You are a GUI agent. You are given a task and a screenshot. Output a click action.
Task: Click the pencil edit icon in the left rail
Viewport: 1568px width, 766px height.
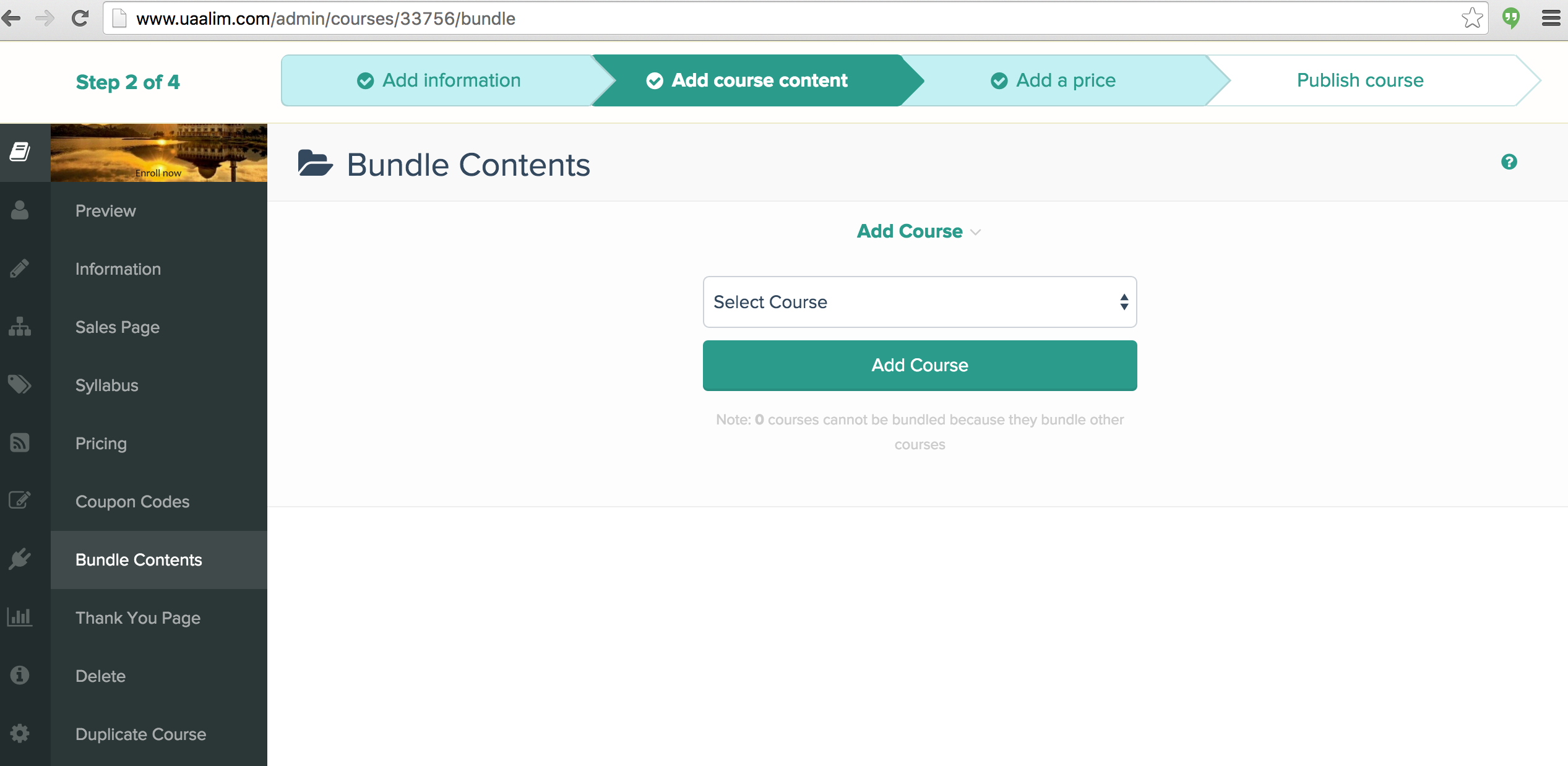coord(20,269)
